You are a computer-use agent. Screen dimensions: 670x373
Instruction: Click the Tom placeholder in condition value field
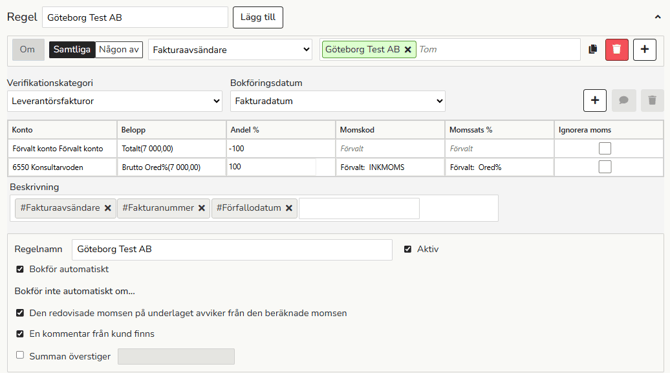[428, 50]
